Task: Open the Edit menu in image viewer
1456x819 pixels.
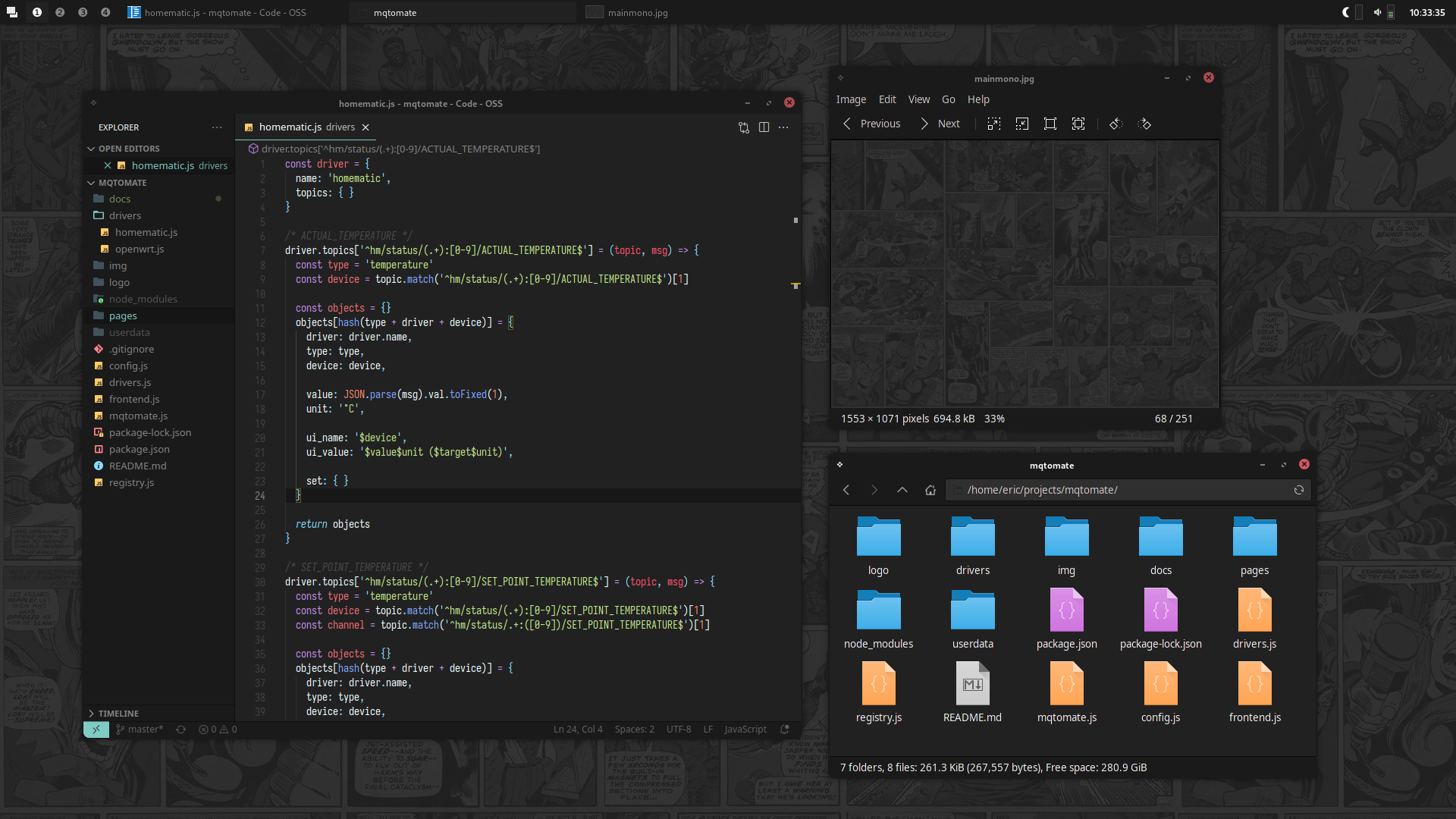Action: (x=887, y=99)
